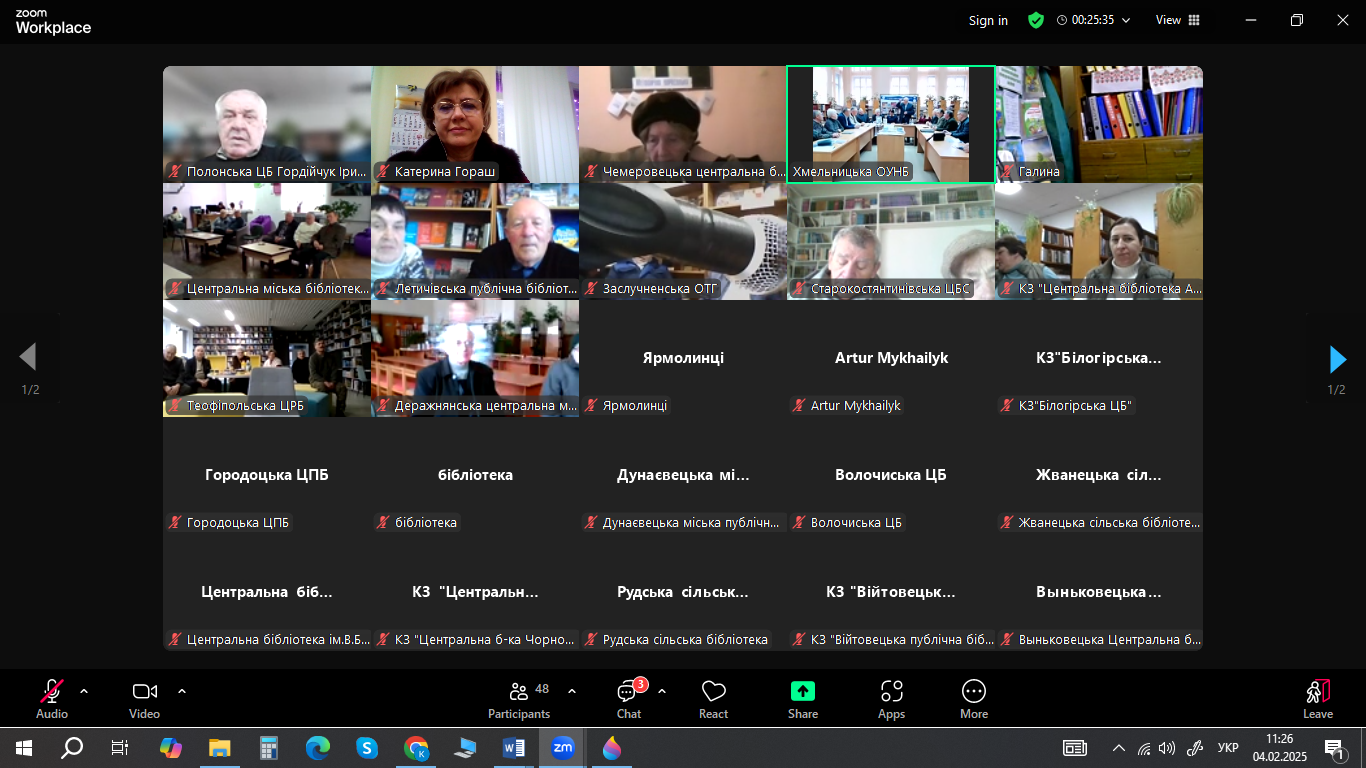Switch keyboard language УКР indicator
This screenshot has width=1366, height=768.
pyautogui.click(x=1228, y=748)
